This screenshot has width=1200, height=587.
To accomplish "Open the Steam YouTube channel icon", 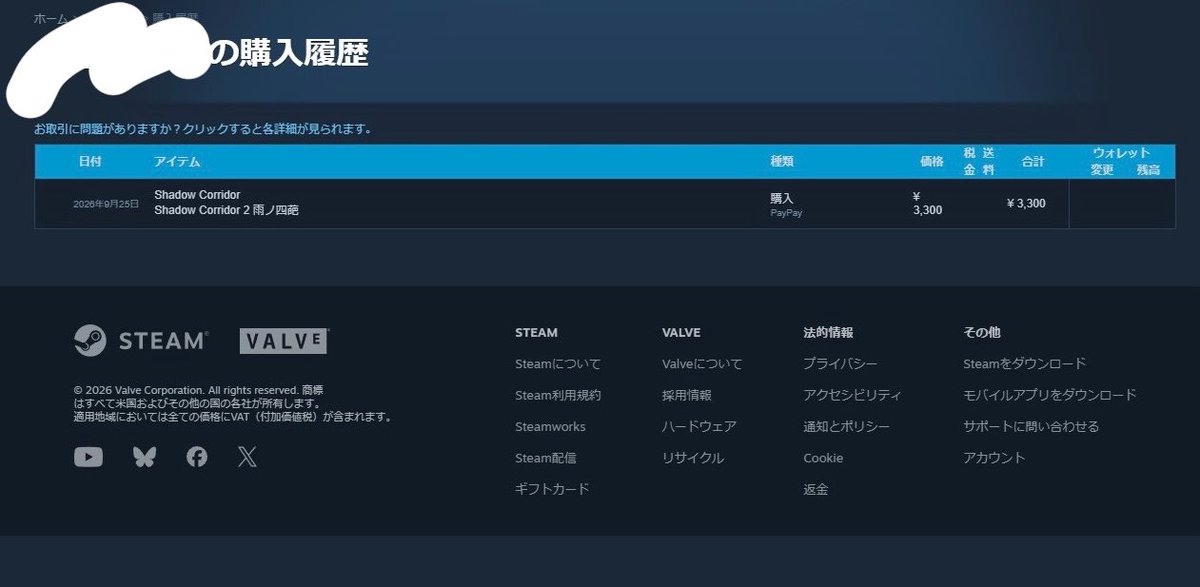I will coord(88,457).
